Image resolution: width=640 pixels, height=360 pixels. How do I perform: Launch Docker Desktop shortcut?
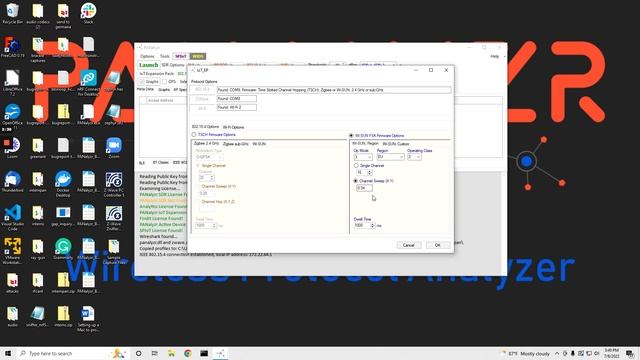point(63,184)
